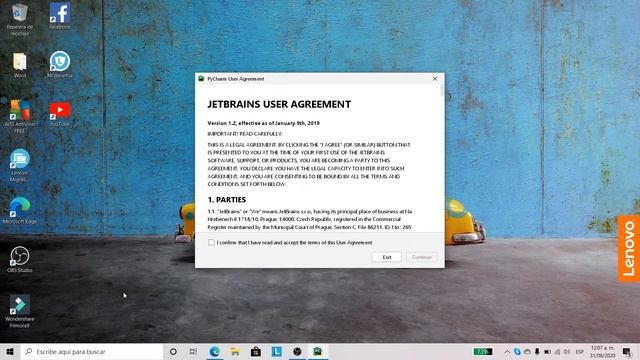Click the microphone tray icon
Viewport: 640px width, 360px height.
(537, 351)
